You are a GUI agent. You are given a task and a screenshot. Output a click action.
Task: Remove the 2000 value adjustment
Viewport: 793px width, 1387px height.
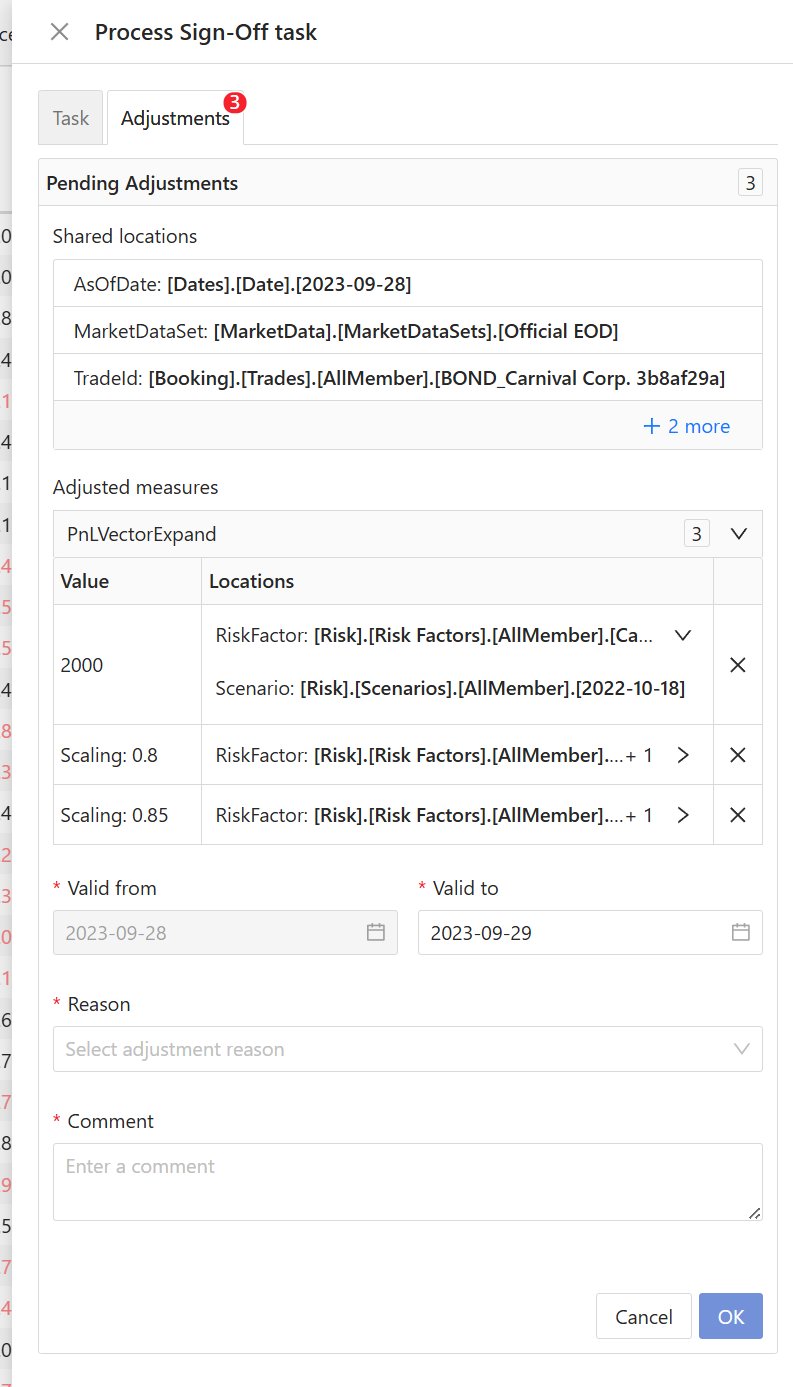coord(738,665)
